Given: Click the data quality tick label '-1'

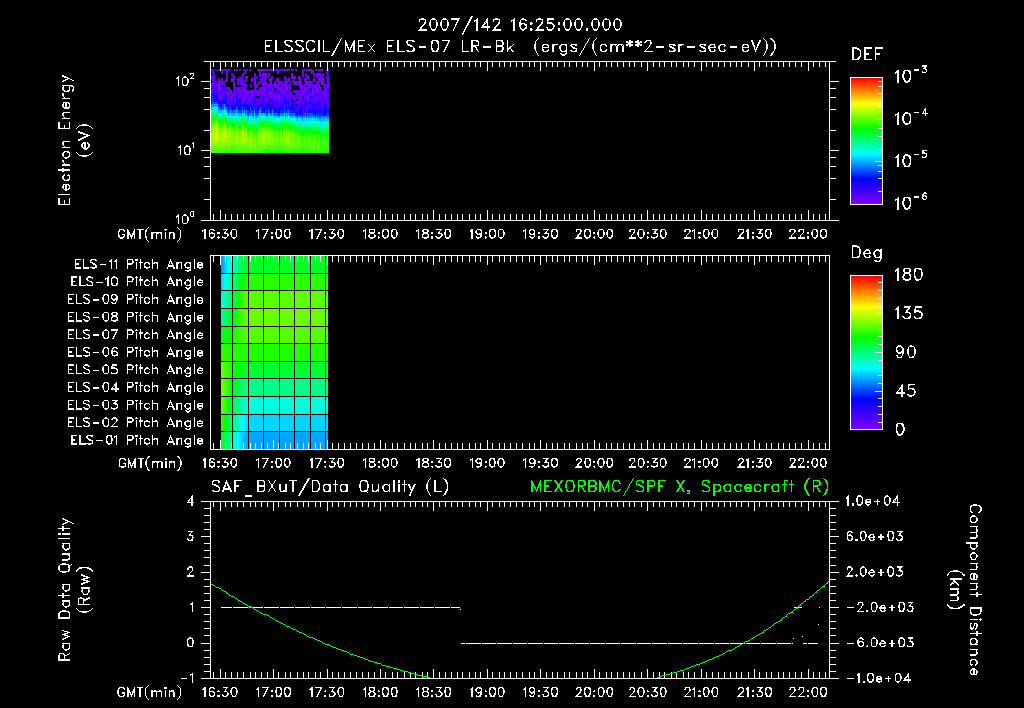Looking at the screenshot, I should [x=187, y=678].
